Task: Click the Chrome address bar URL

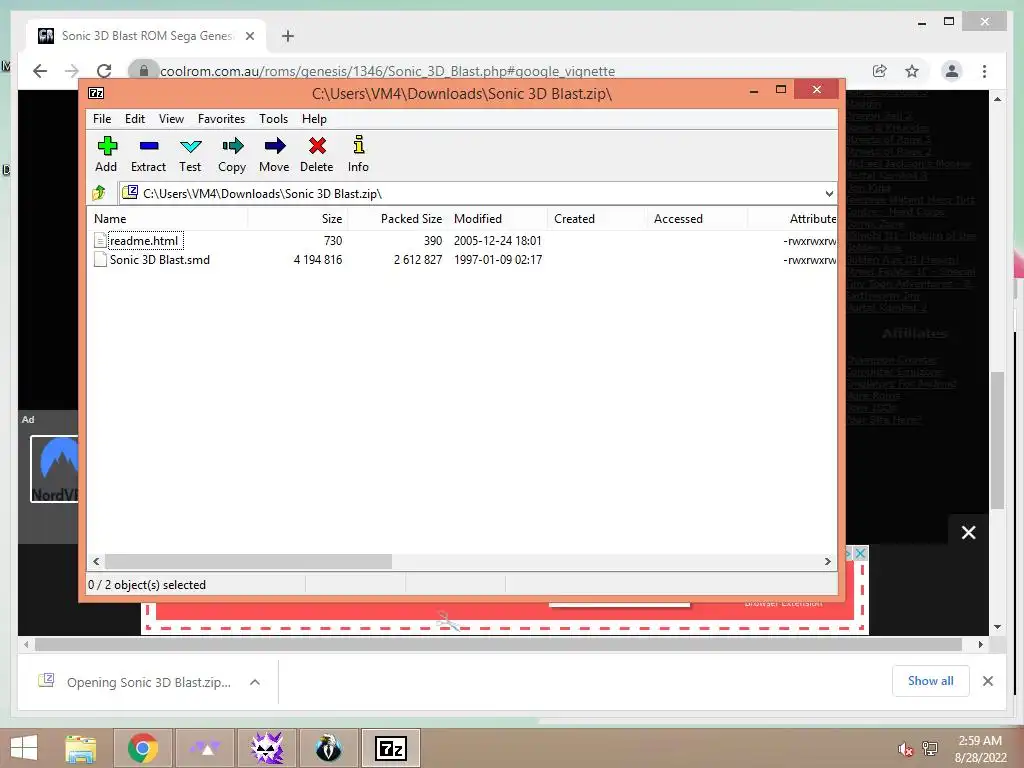Action: pos(387,71)
